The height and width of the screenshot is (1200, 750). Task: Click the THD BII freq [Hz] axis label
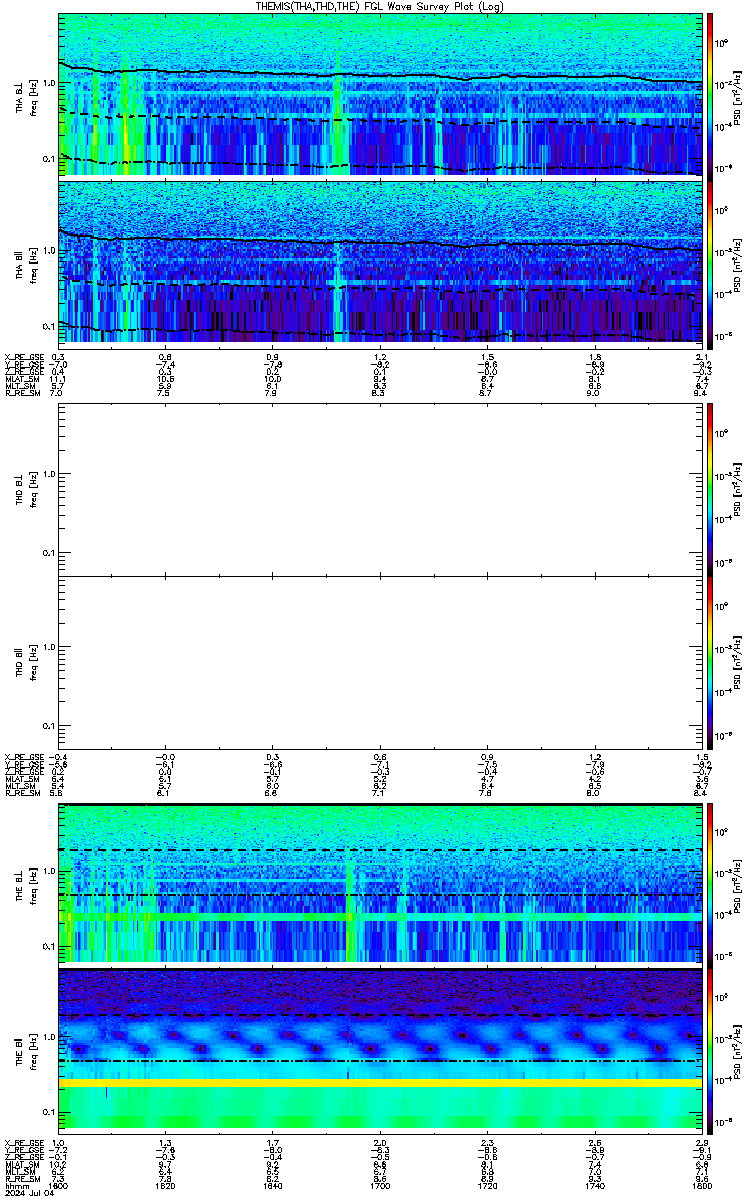pyautogui.click(x=32, y=662)
